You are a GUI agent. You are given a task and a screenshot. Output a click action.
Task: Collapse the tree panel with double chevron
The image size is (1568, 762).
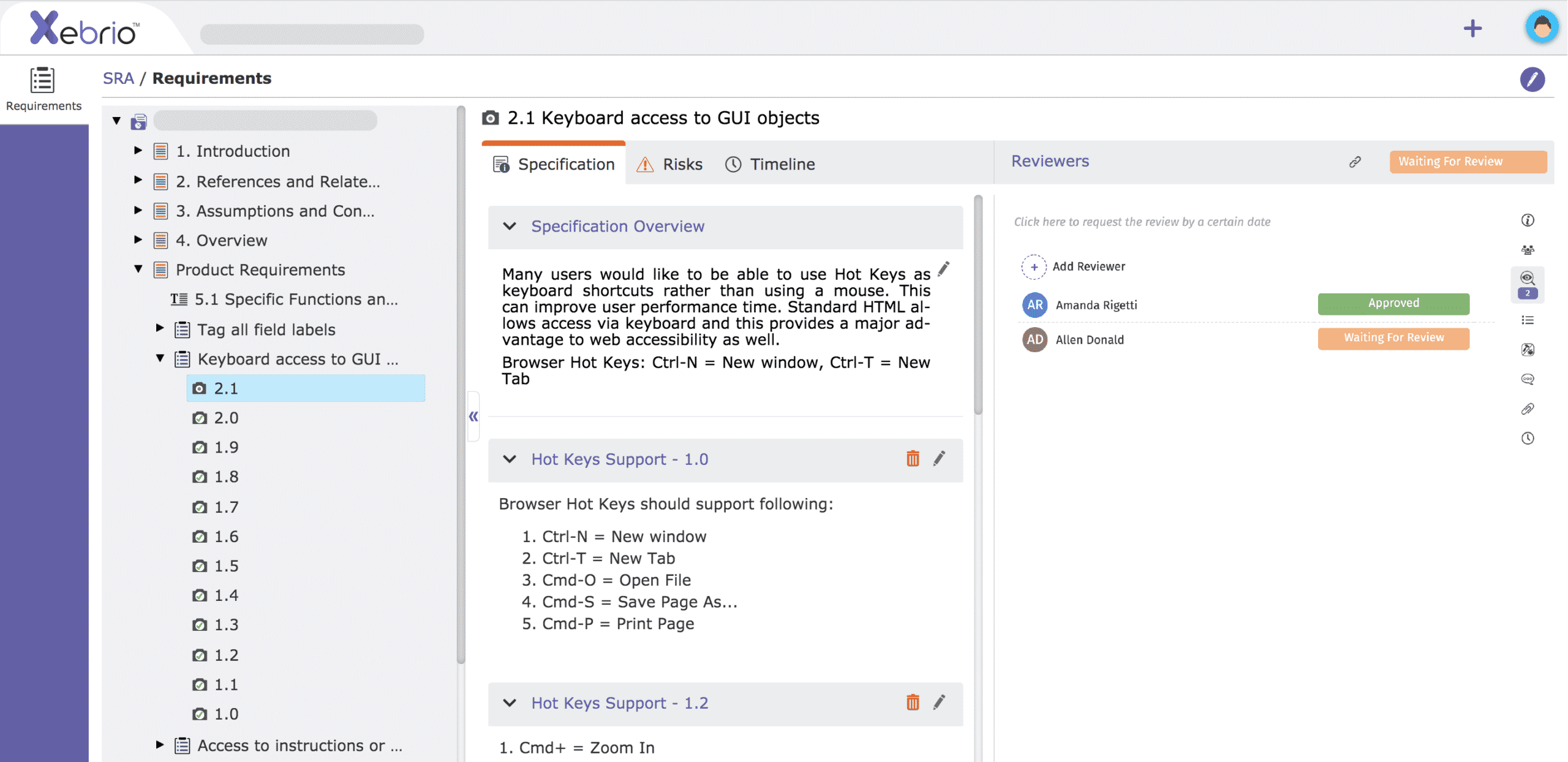[473, 417]
